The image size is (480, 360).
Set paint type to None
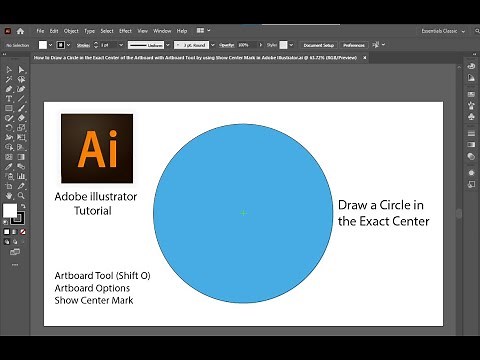click(x=23, y=232)
